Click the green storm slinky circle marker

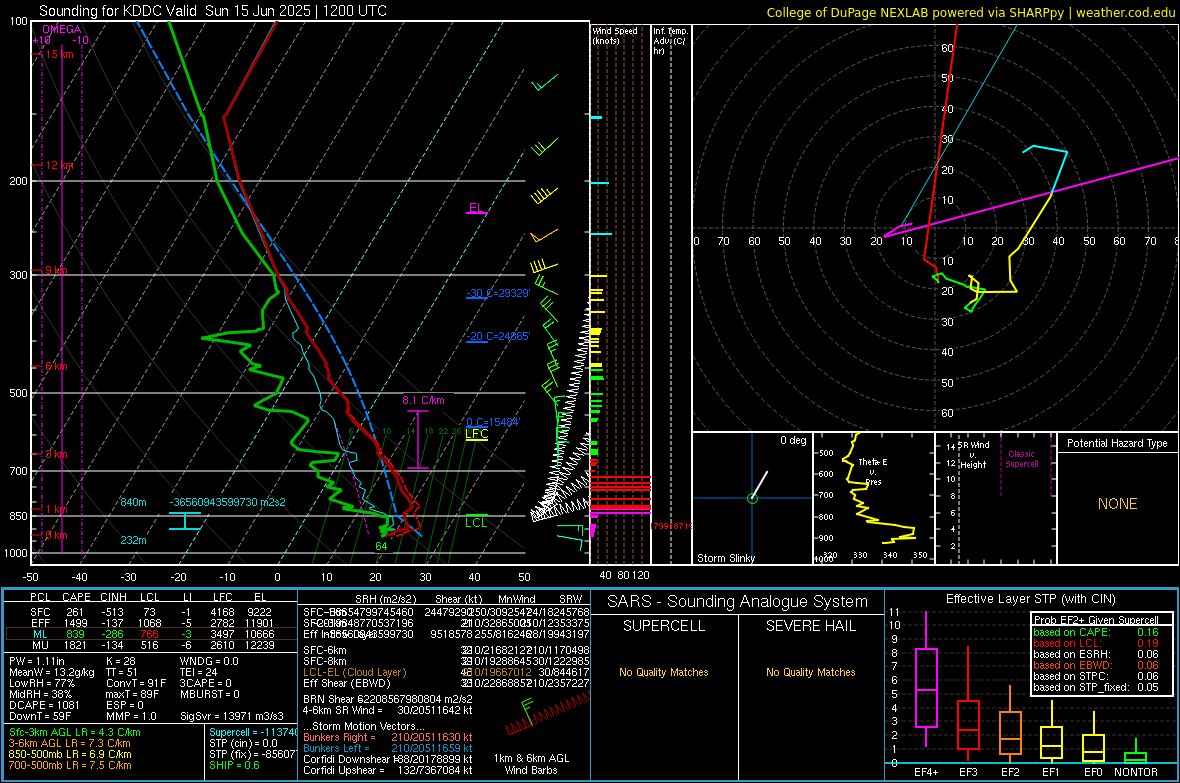tap(752, 498)
